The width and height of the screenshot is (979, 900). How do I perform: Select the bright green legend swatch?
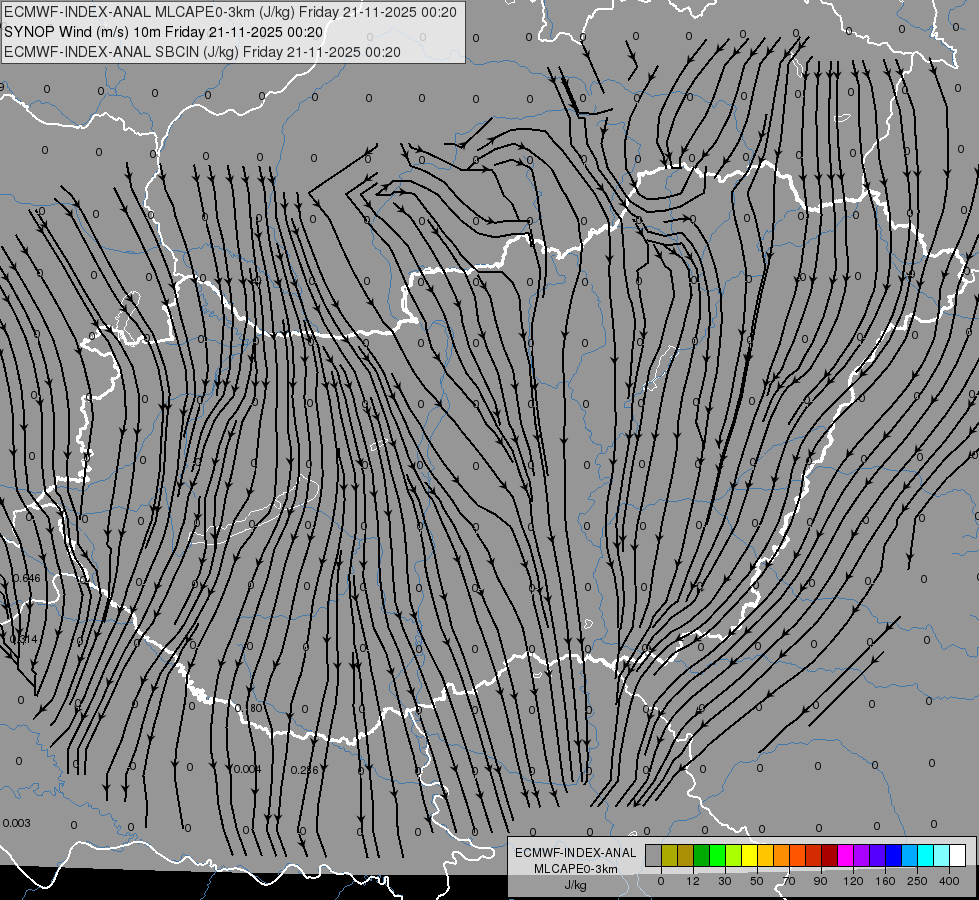[x=717, y=856]
